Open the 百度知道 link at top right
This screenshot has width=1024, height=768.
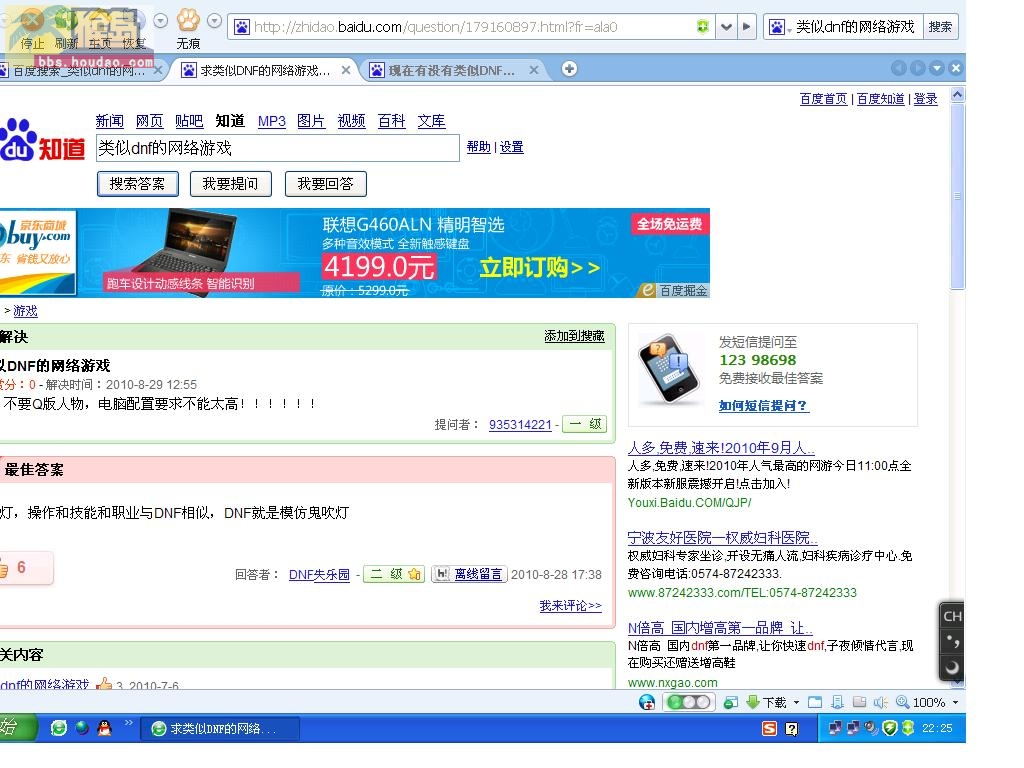(x=880, y=99)
